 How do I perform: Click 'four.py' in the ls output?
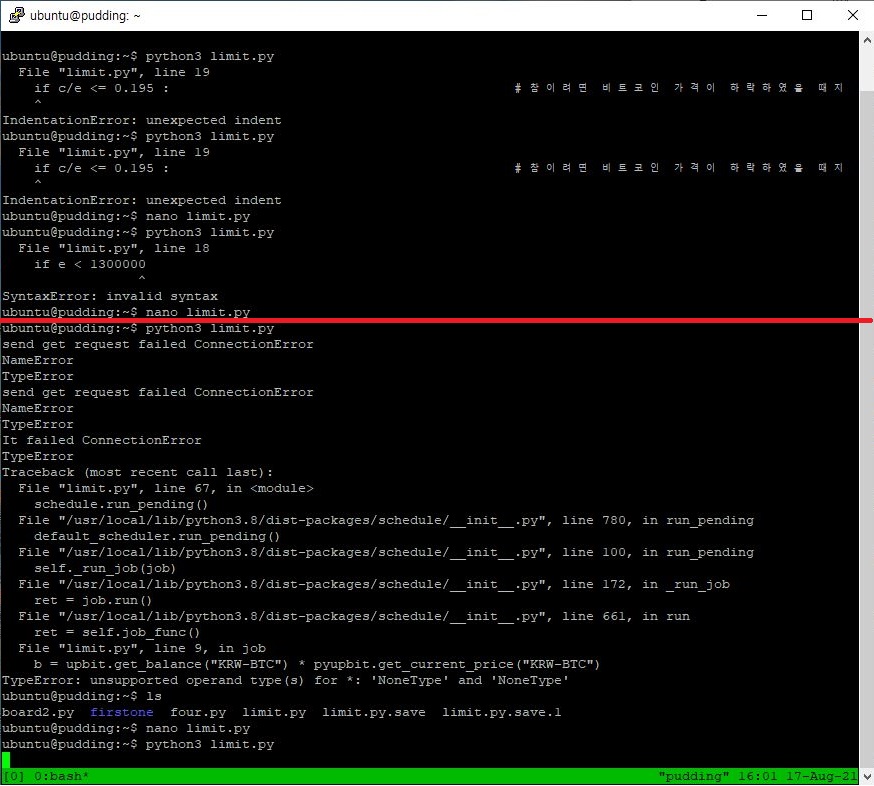click(x=198, y=712)
